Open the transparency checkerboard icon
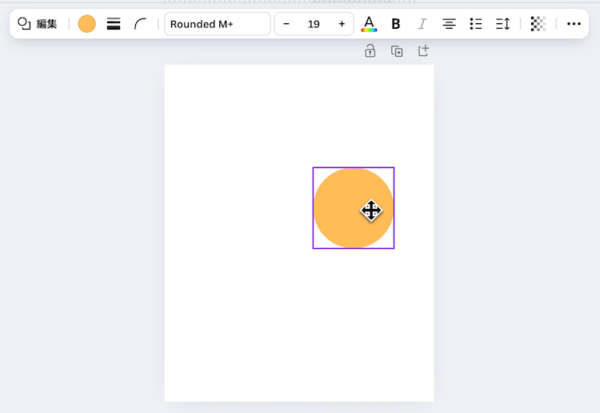 tap(538, 24)
